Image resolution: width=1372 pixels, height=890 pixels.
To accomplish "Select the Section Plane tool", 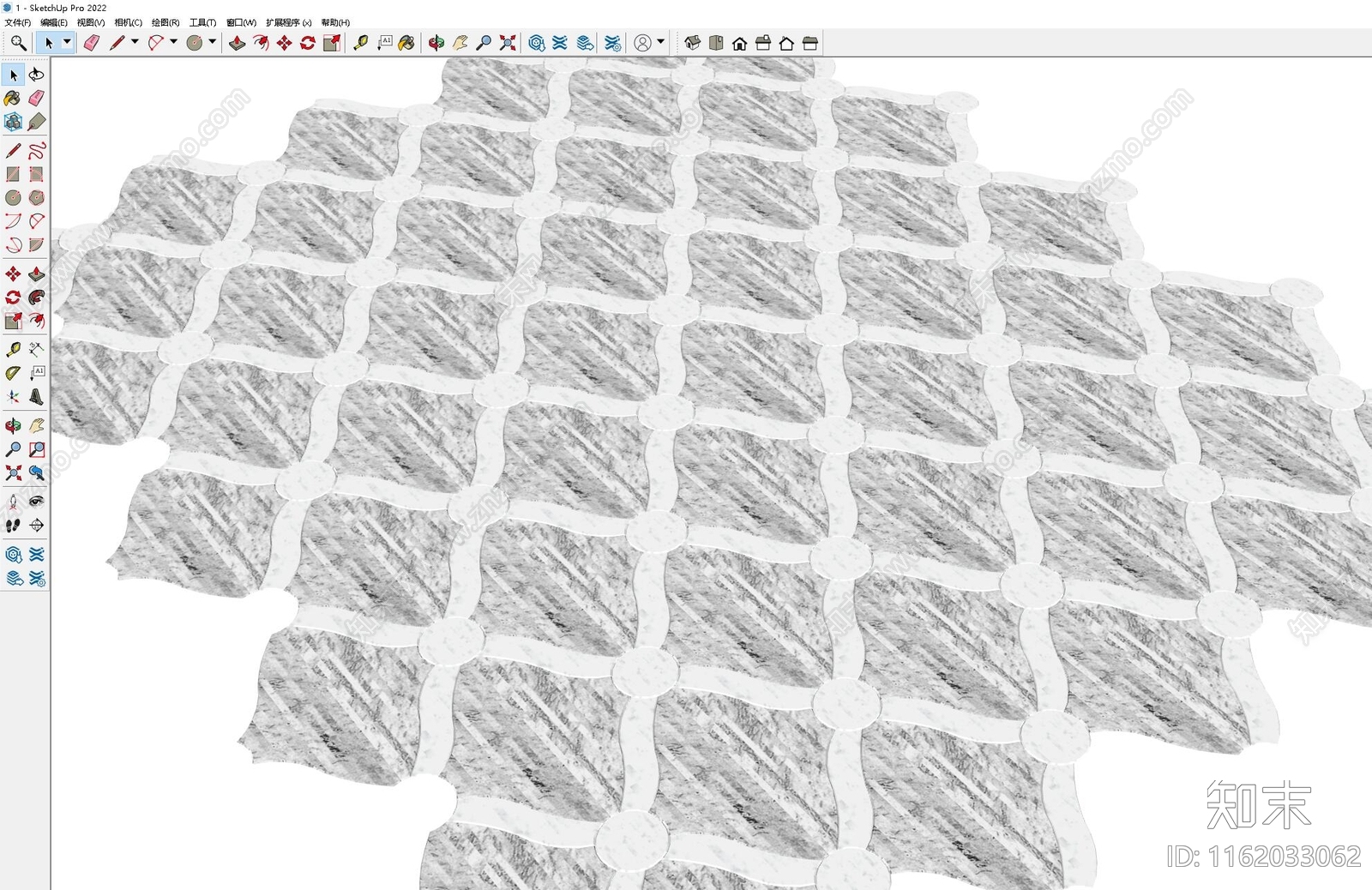I will [36, 526].
